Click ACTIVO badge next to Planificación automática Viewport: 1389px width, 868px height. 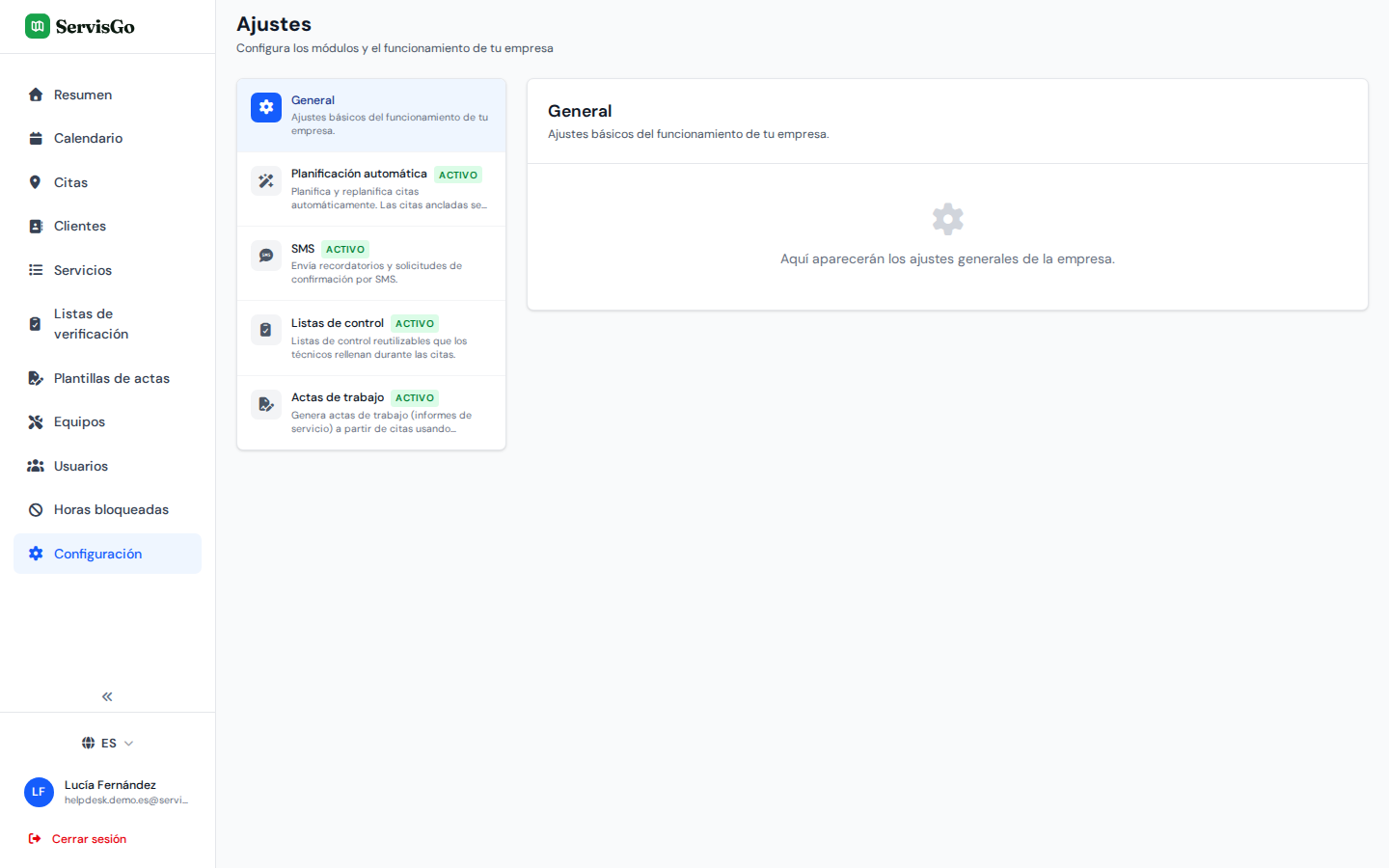(458, 175)
